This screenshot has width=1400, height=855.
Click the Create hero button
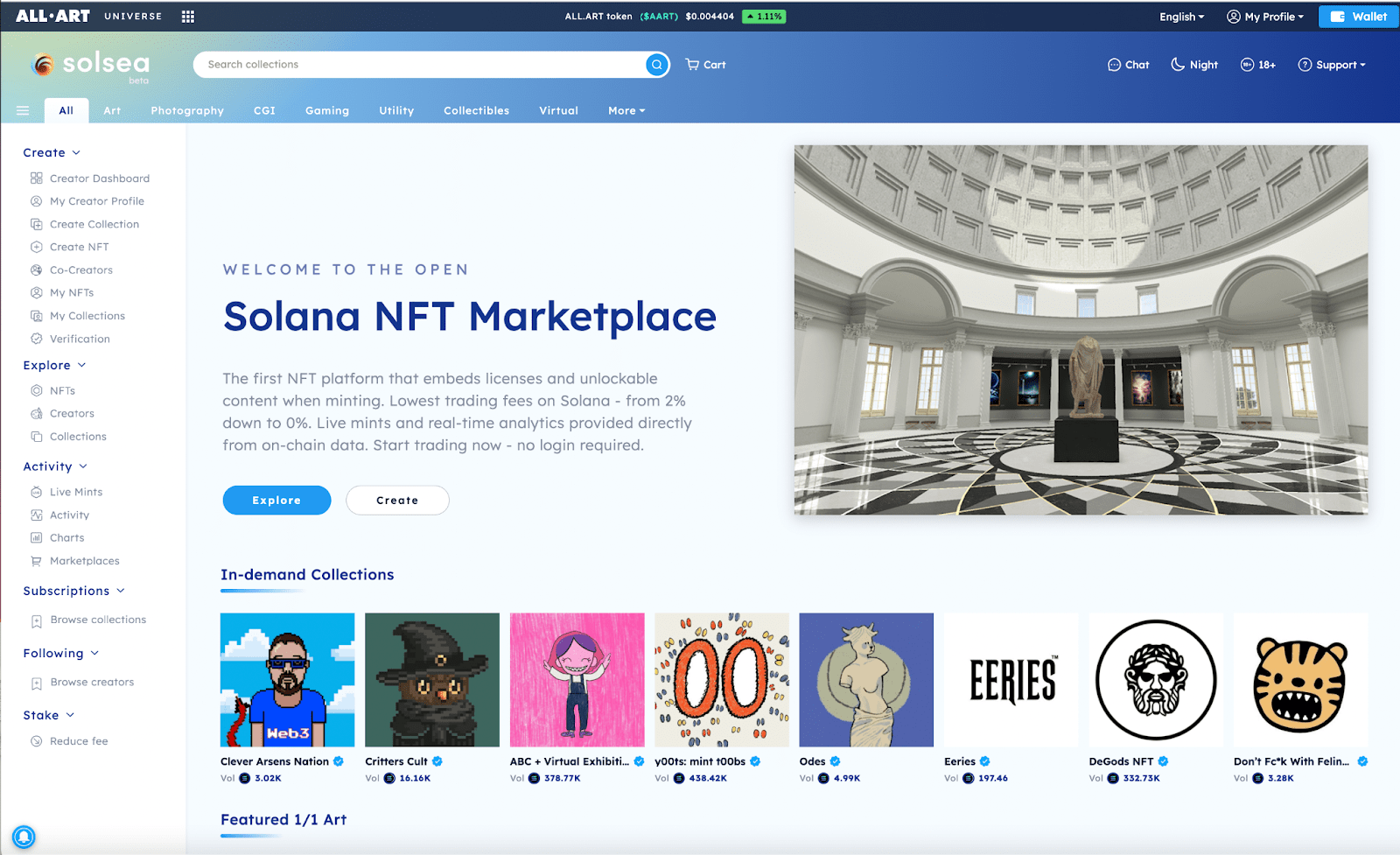397,500
